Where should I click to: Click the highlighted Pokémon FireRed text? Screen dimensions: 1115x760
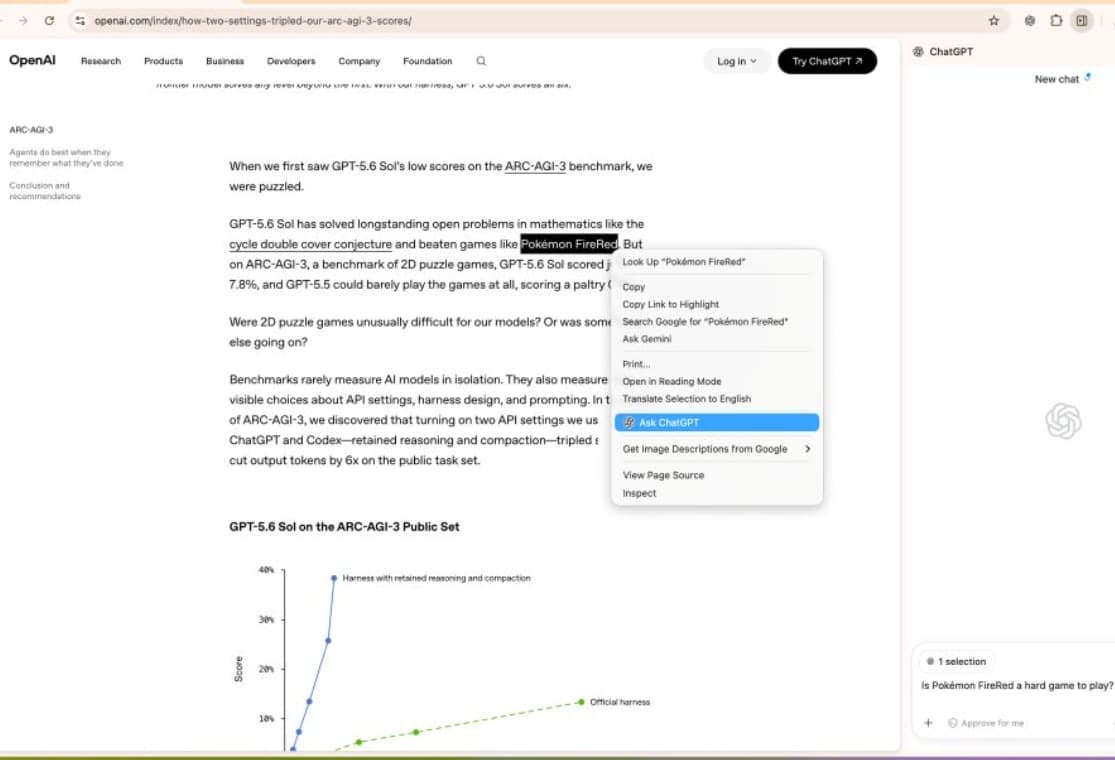pyautogui.click(x=569, y=244)
